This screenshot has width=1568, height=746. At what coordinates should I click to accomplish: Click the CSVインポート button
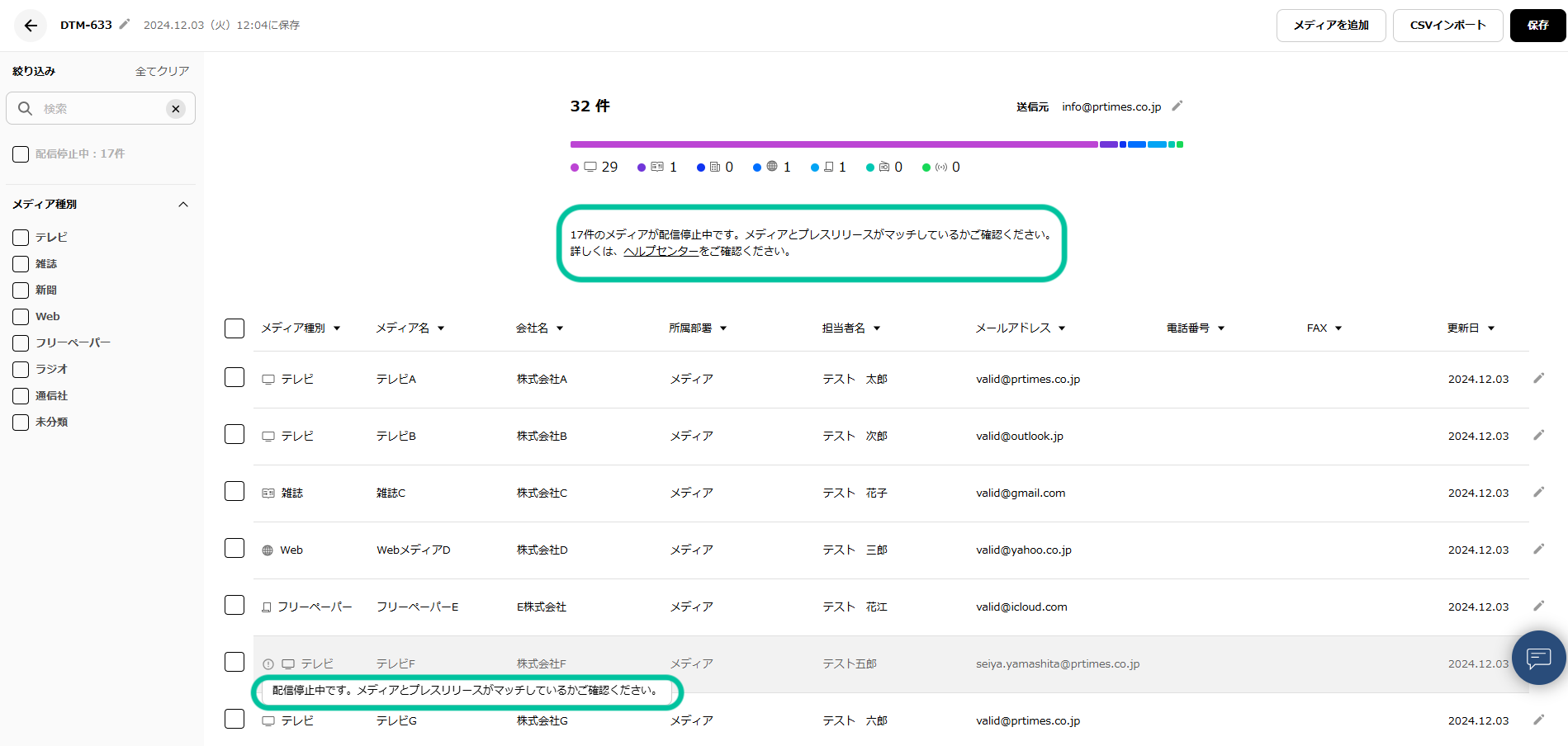(x=1447, y=26)
